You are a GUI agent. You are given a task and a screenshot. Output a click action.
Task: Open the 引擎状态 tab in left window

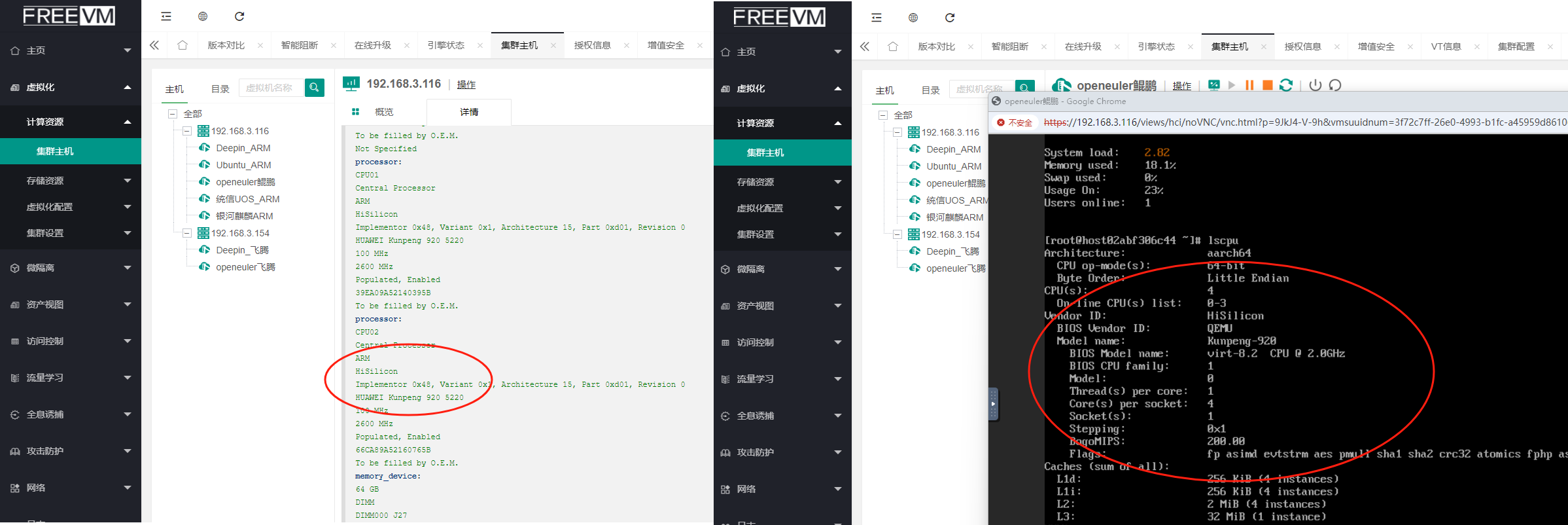click(446, 45)
